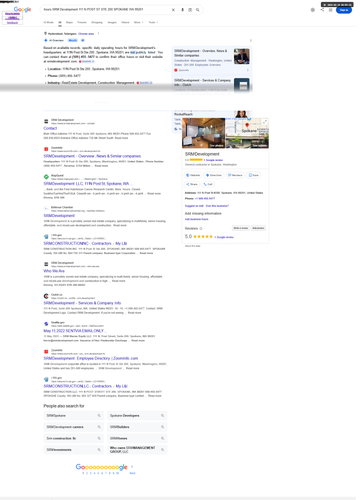Click into the Google search input field
Viewport: 360px width, 500px height.
point(106,10)
